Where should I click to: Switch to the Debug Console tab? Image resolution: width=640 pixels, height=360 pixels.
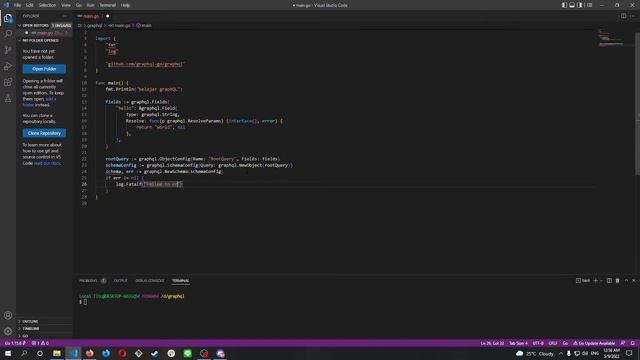click(150, 280)
